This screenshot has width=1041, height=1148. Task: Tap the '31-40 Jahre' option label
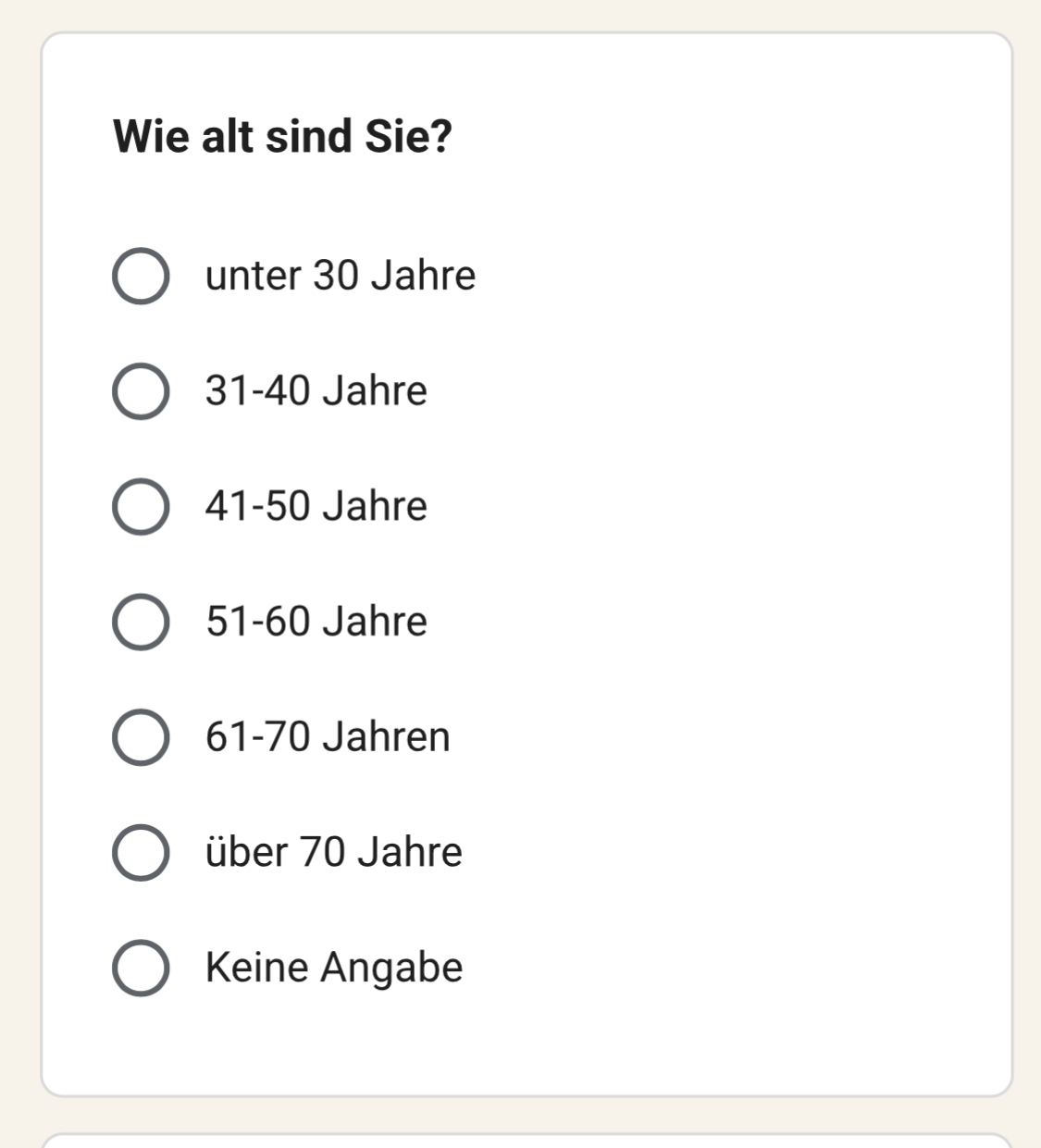click(316, 391)
